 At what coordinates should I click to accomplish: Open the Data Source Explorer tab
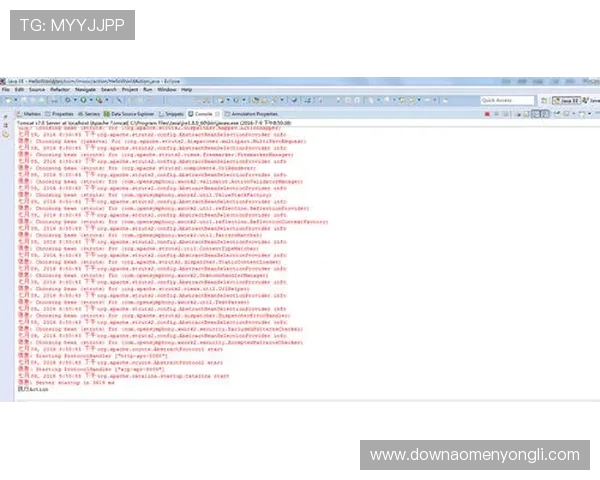[131, 114]
